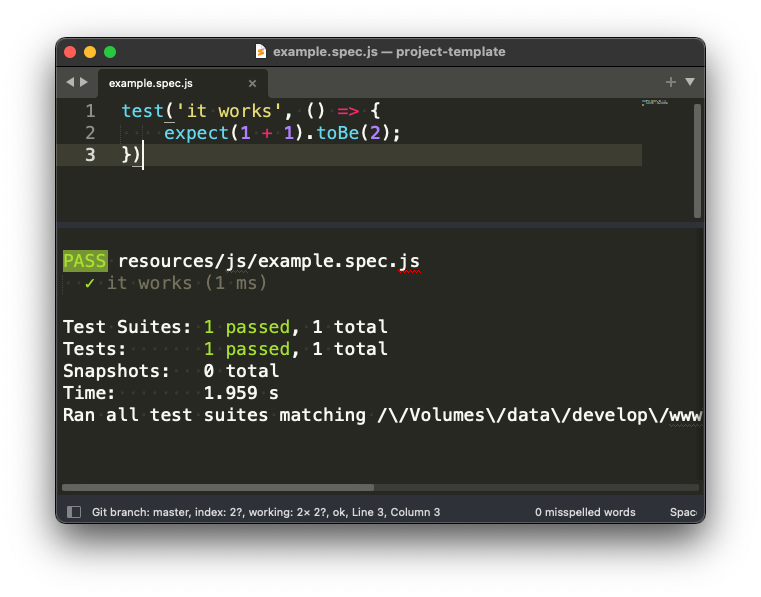Click the 'Test Suites:' summary line

225,327
